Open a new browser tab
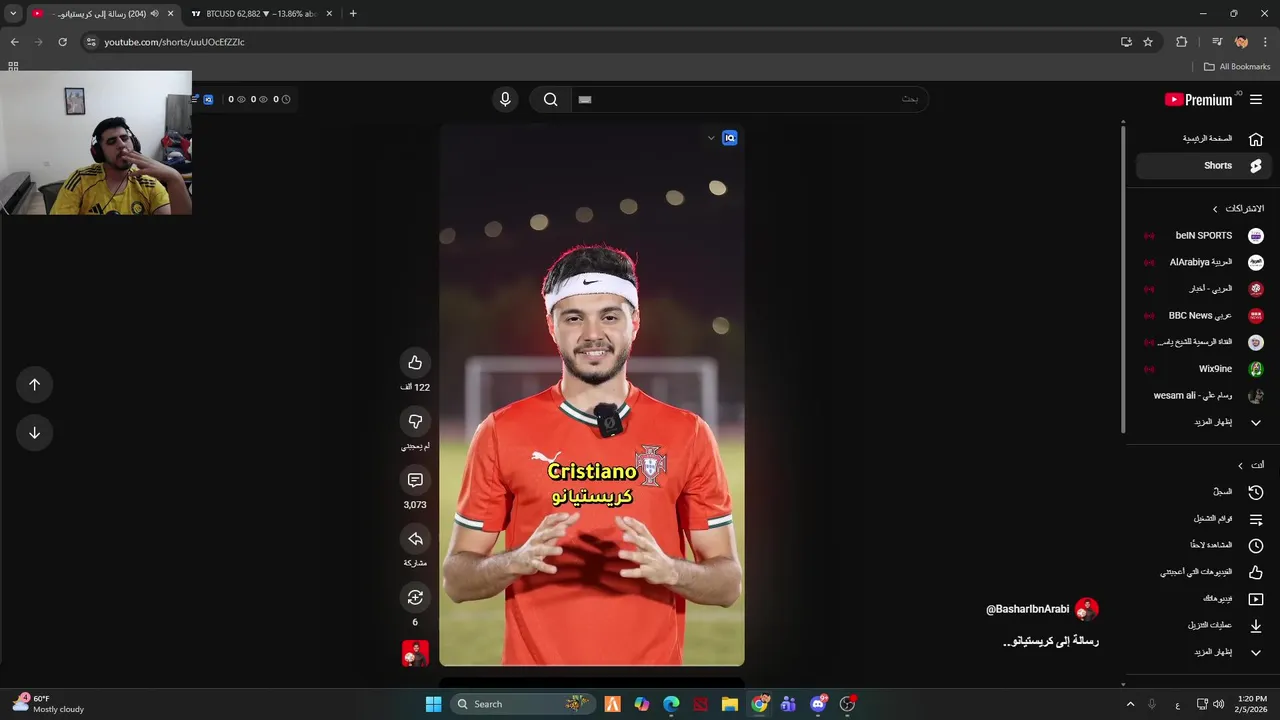The image size is (1280, 720). [x=353, y=14]
